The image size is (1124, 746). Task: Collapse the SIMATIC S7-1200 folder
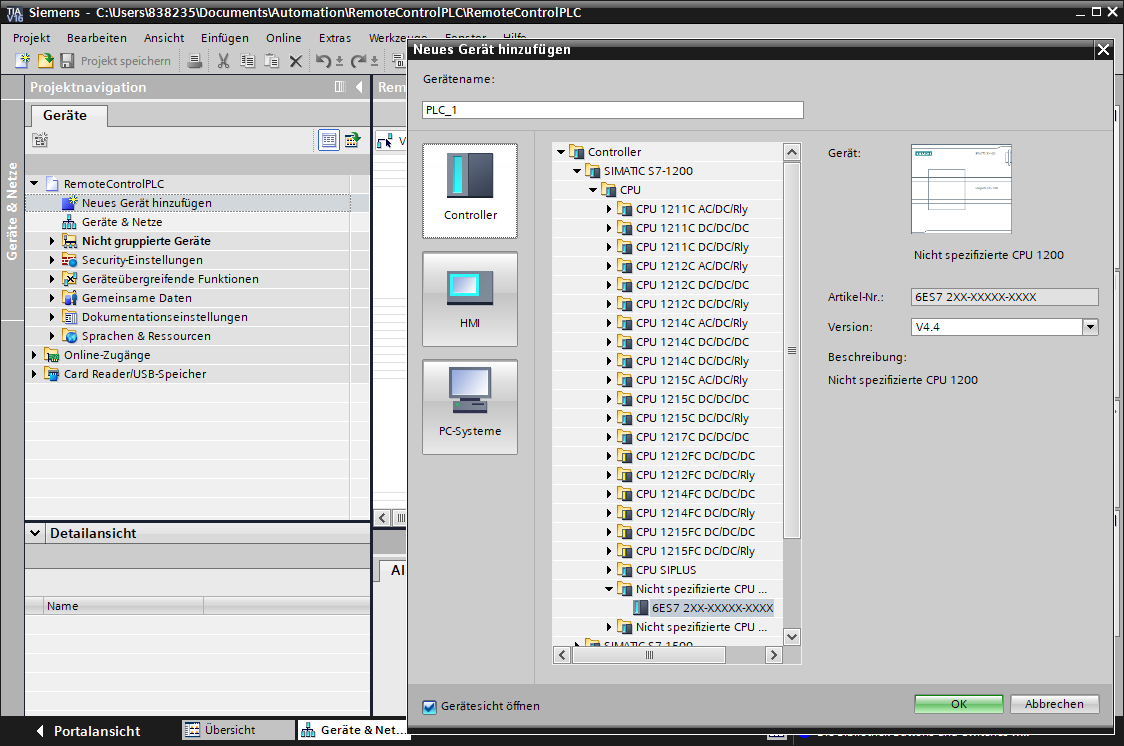coord(577,171)
